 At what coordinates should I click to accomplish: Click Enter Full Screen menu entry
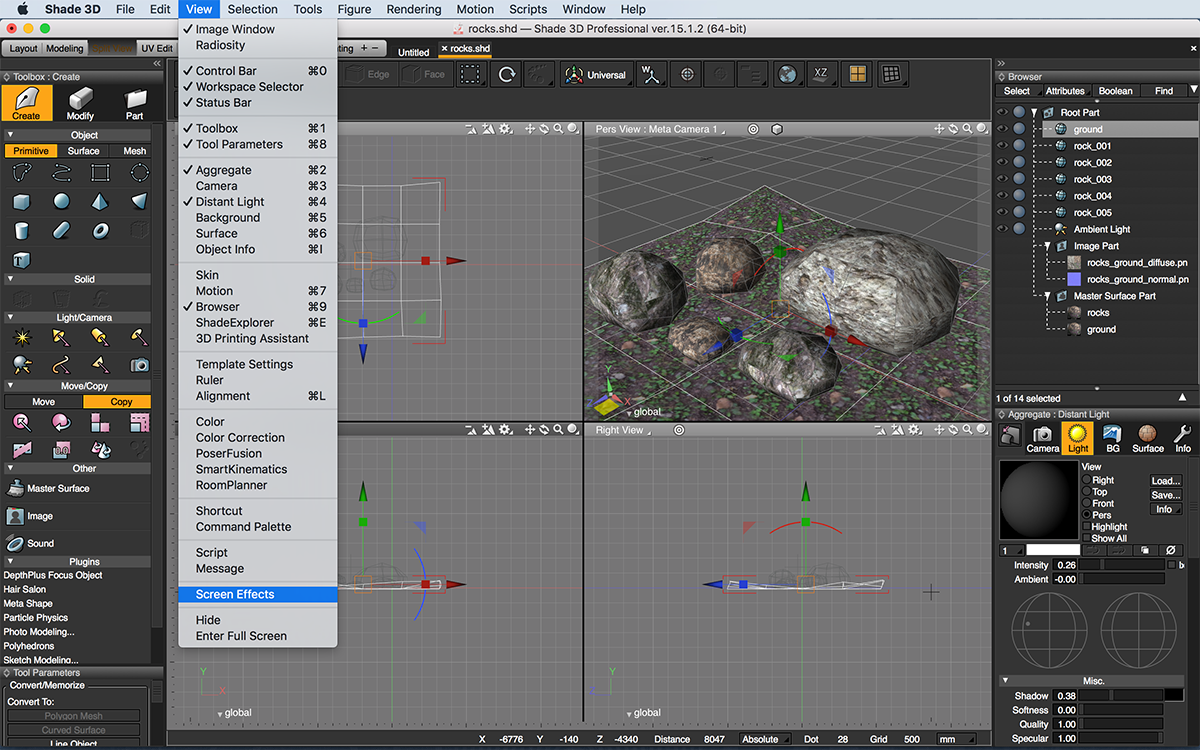coord(258,636)
